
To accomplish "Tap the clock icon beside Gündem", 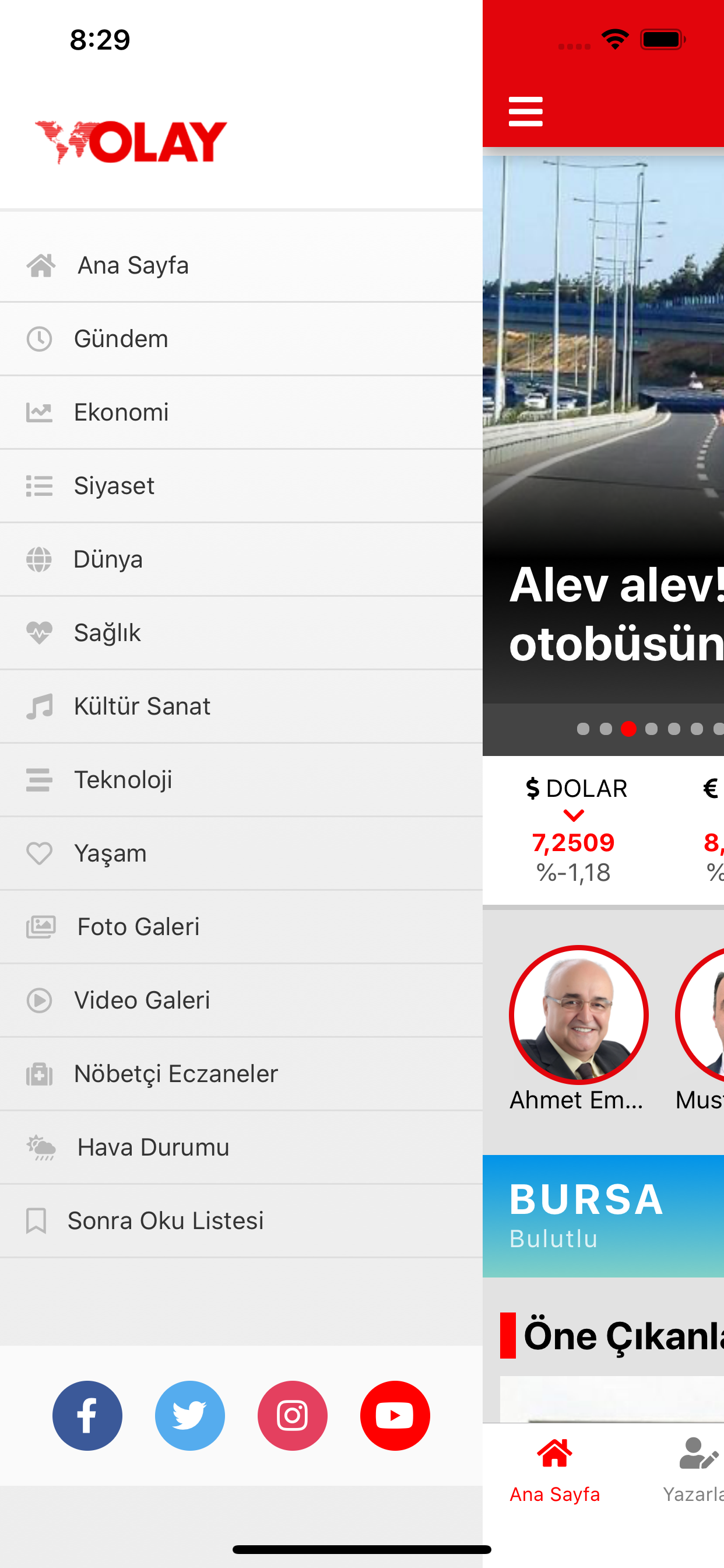I will coord(39,339).
